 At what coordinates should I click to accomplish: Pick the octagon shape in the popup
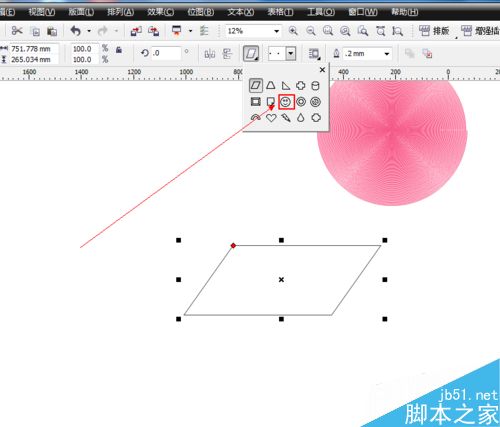316,117
